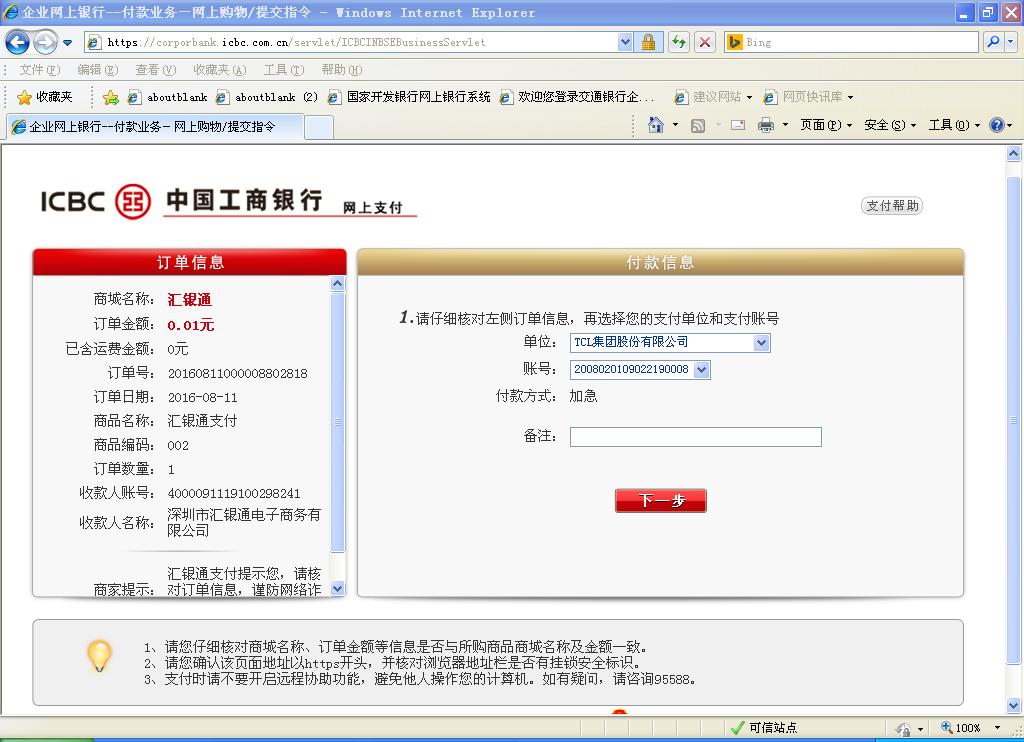This screenshot has height=742, width=1024.
Task: Open the 帮助(H) menu
Action: [342, 70]
